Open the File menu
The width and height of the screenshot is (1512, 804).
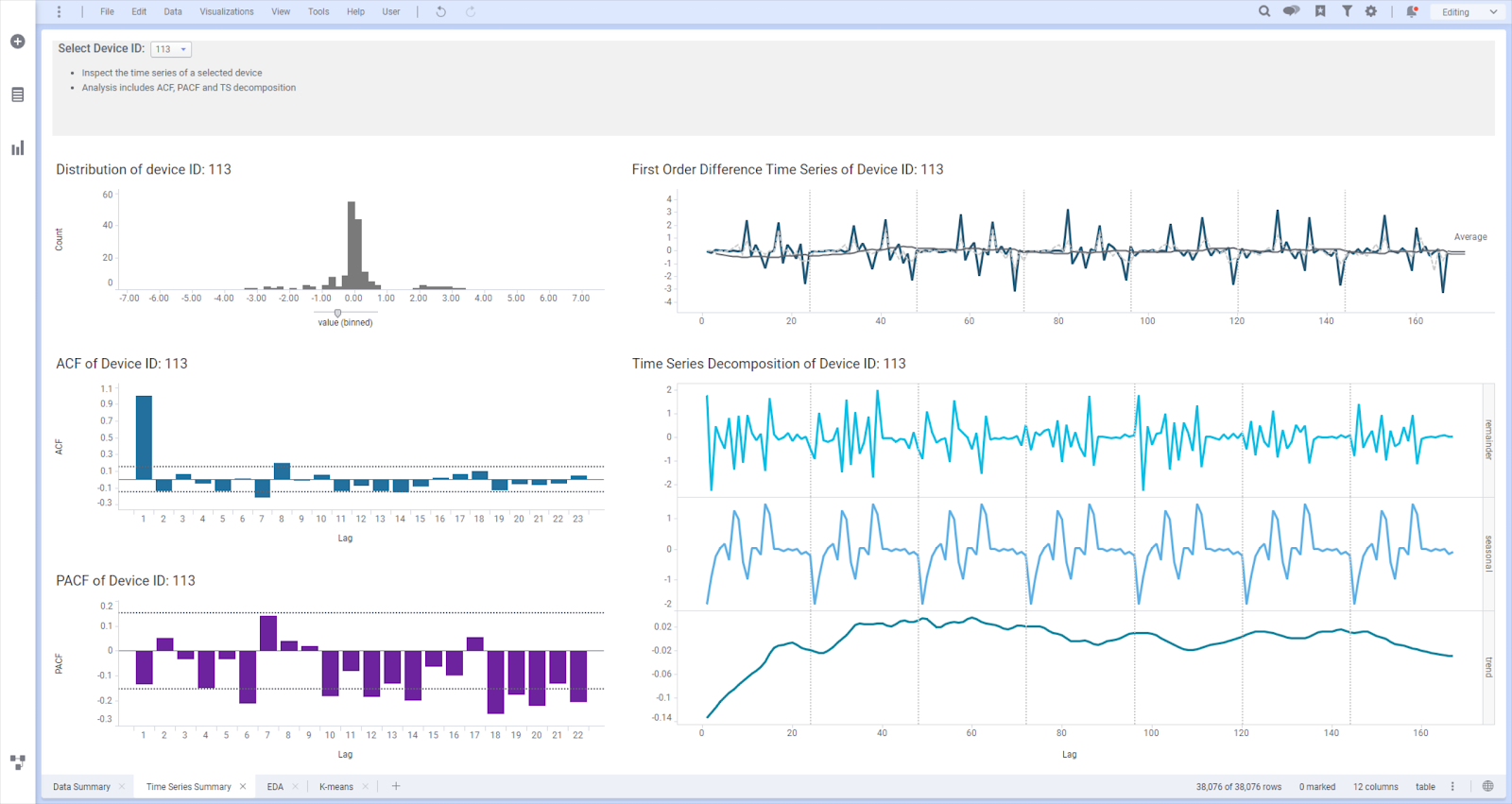(107, 12)
